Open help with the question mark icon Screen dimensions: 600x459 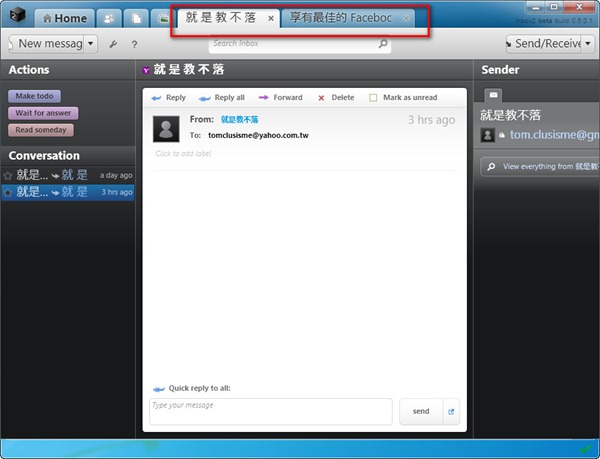pos(134,44)
